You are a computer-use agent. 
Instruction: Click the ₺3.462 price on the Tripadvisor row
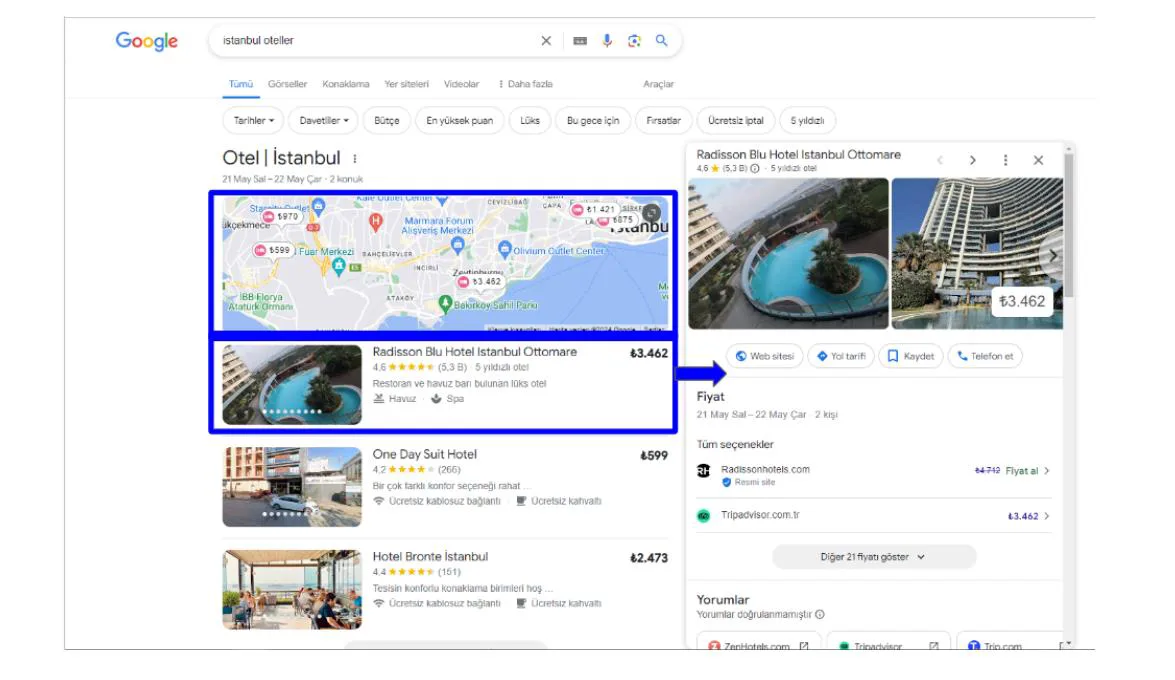coord(1023,516)
